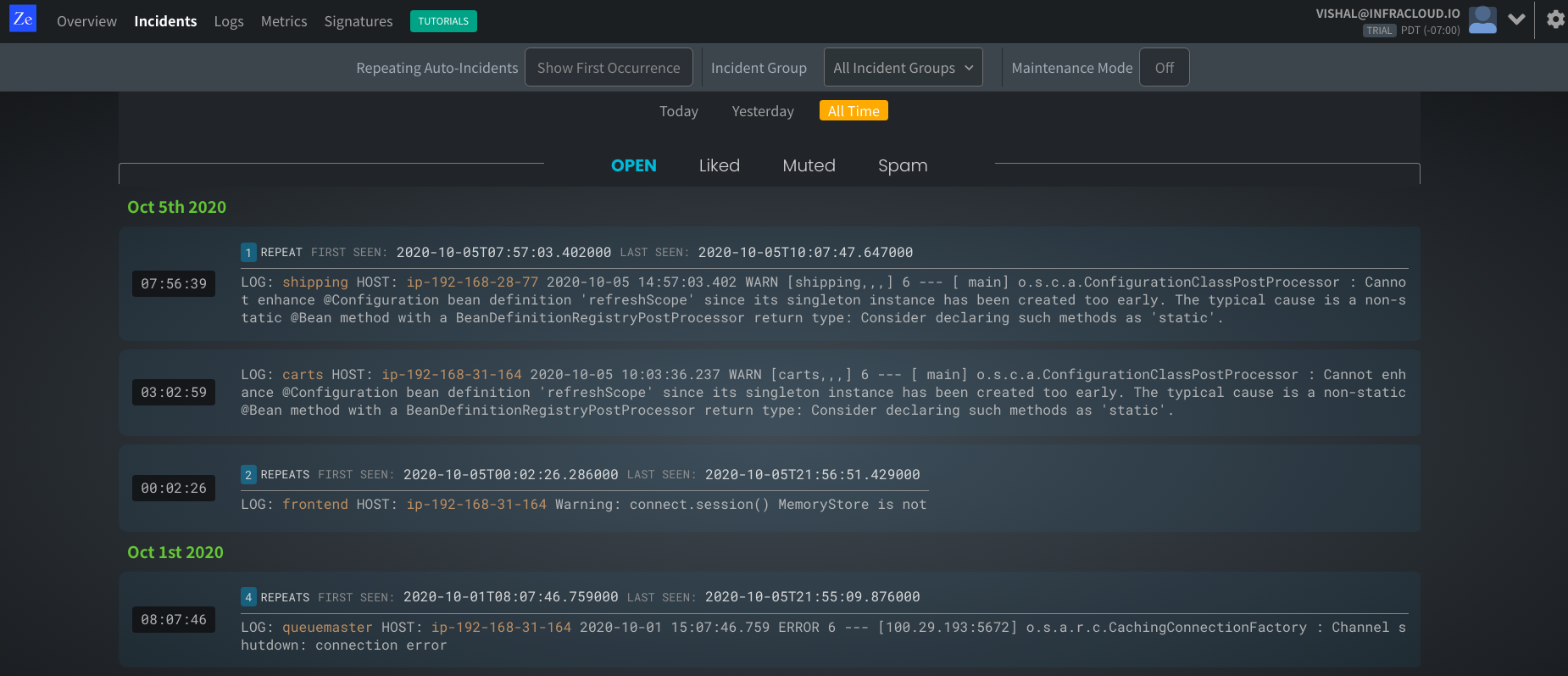This screenshot has width=1568, height=676.
Task: Click repeat count badge 1 on shipping incident
Action: (248, 253)
